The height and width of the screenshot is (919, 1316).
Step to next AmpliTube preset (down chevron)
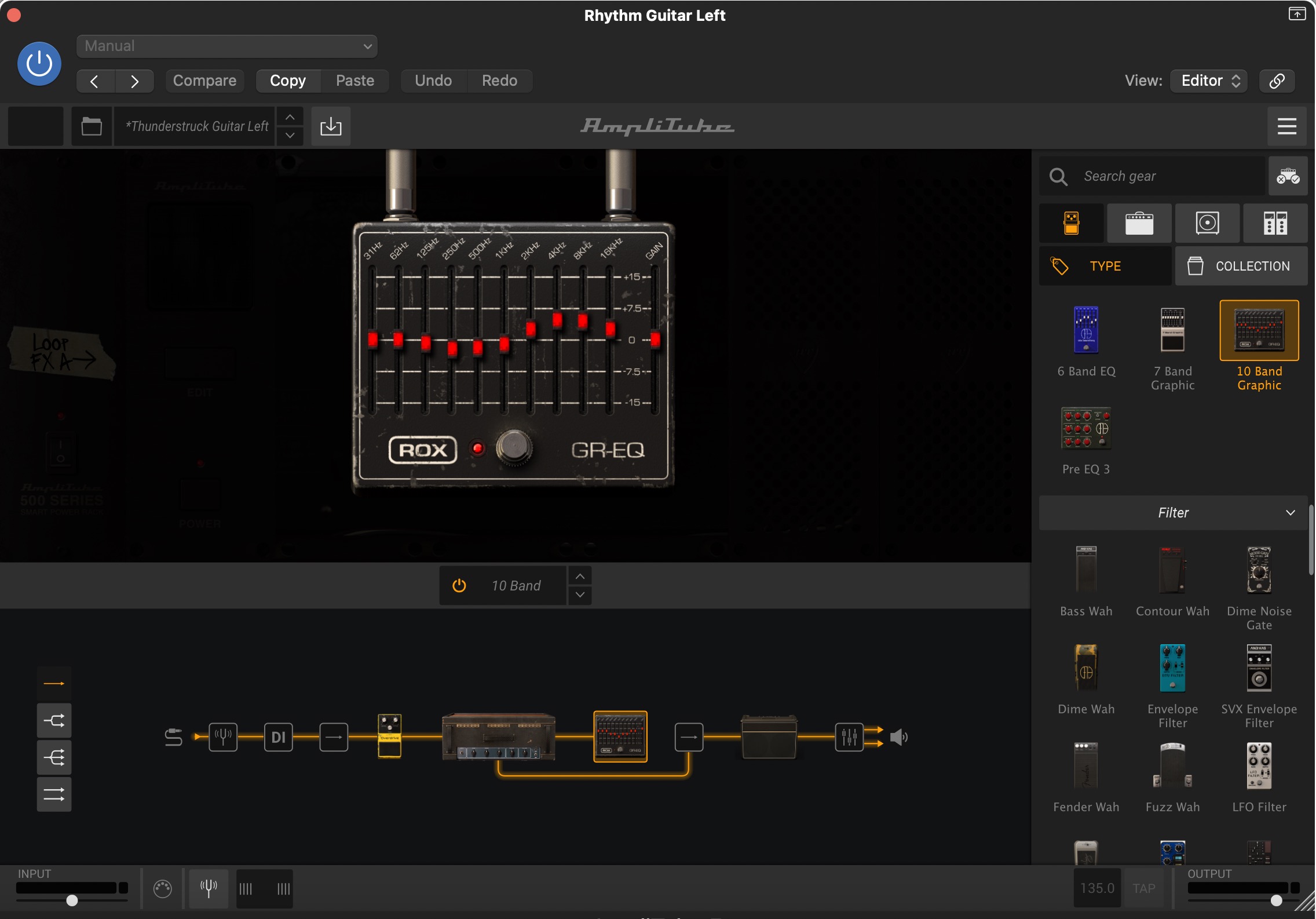290,136
